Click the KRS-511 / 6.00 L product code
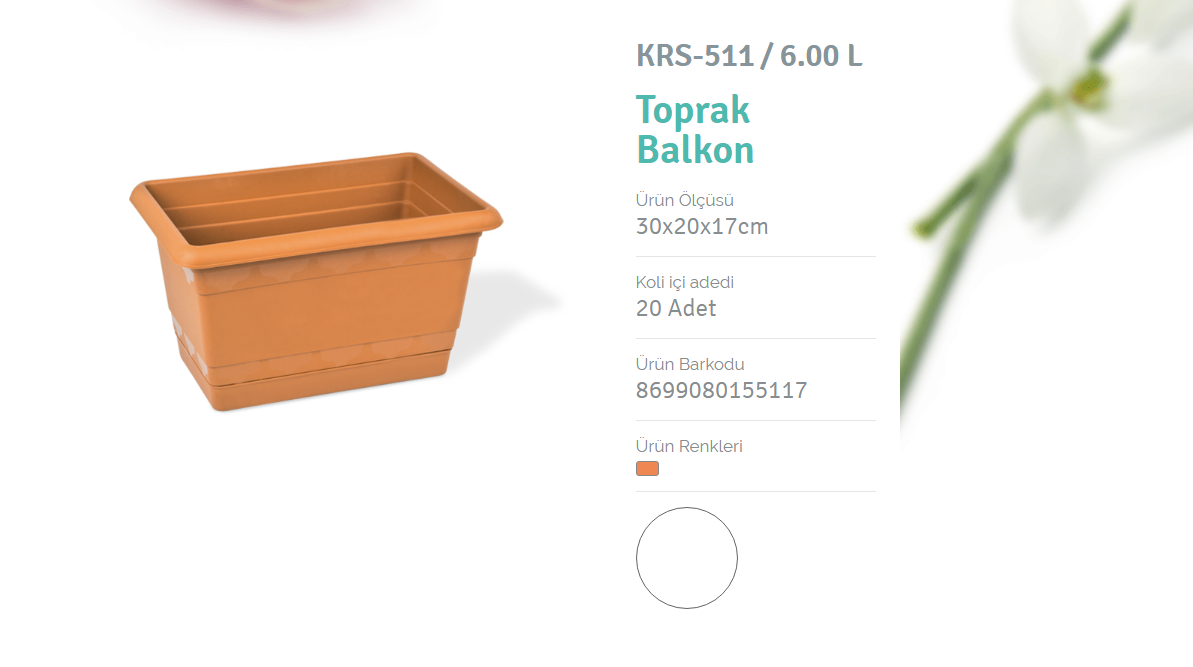The width and height of the screenshot is (1193, 667). (x=749, y=56)
